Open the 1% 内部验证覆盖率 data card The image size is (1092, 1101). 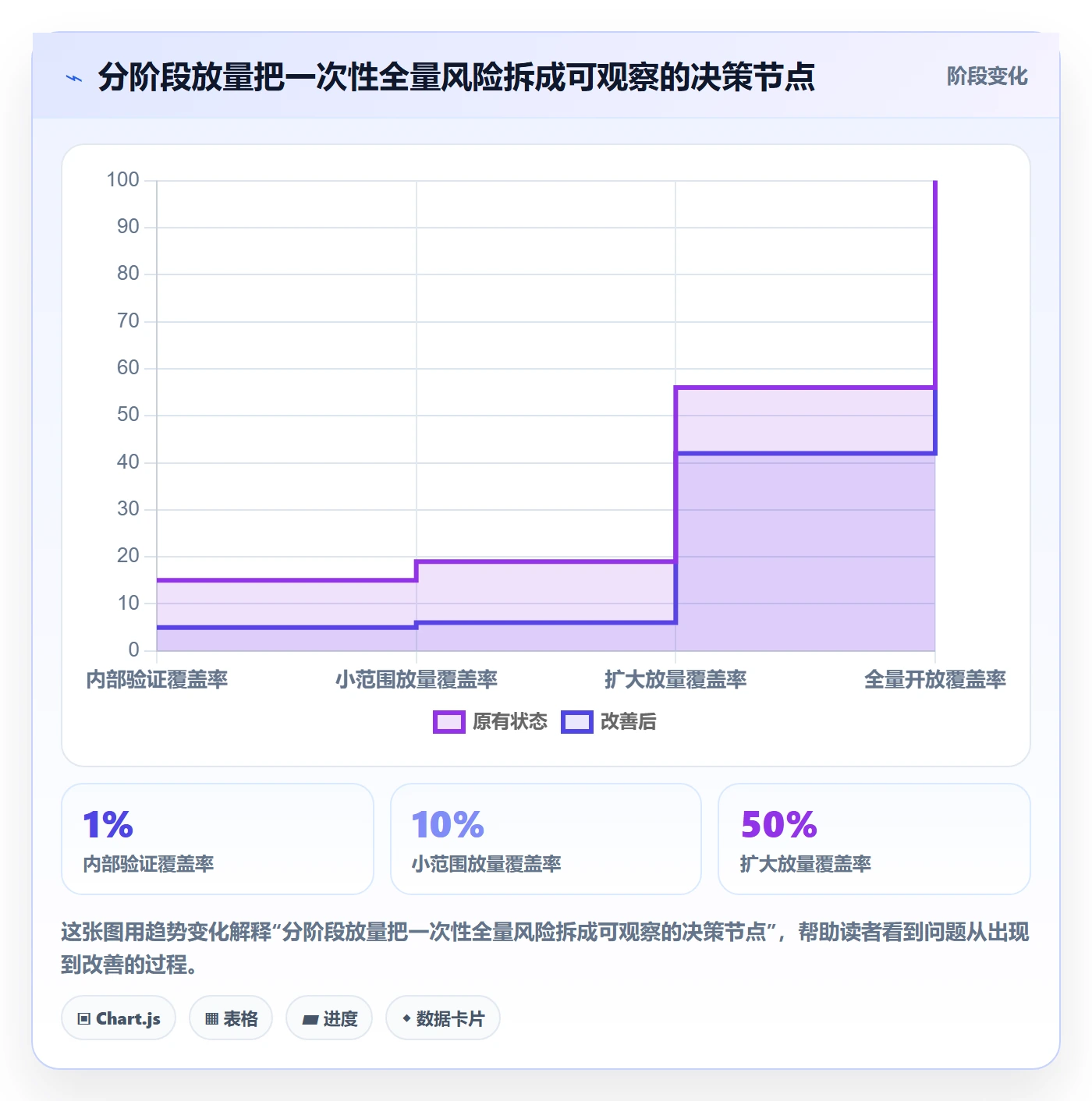pyautogui.click(x=218, y=839)
